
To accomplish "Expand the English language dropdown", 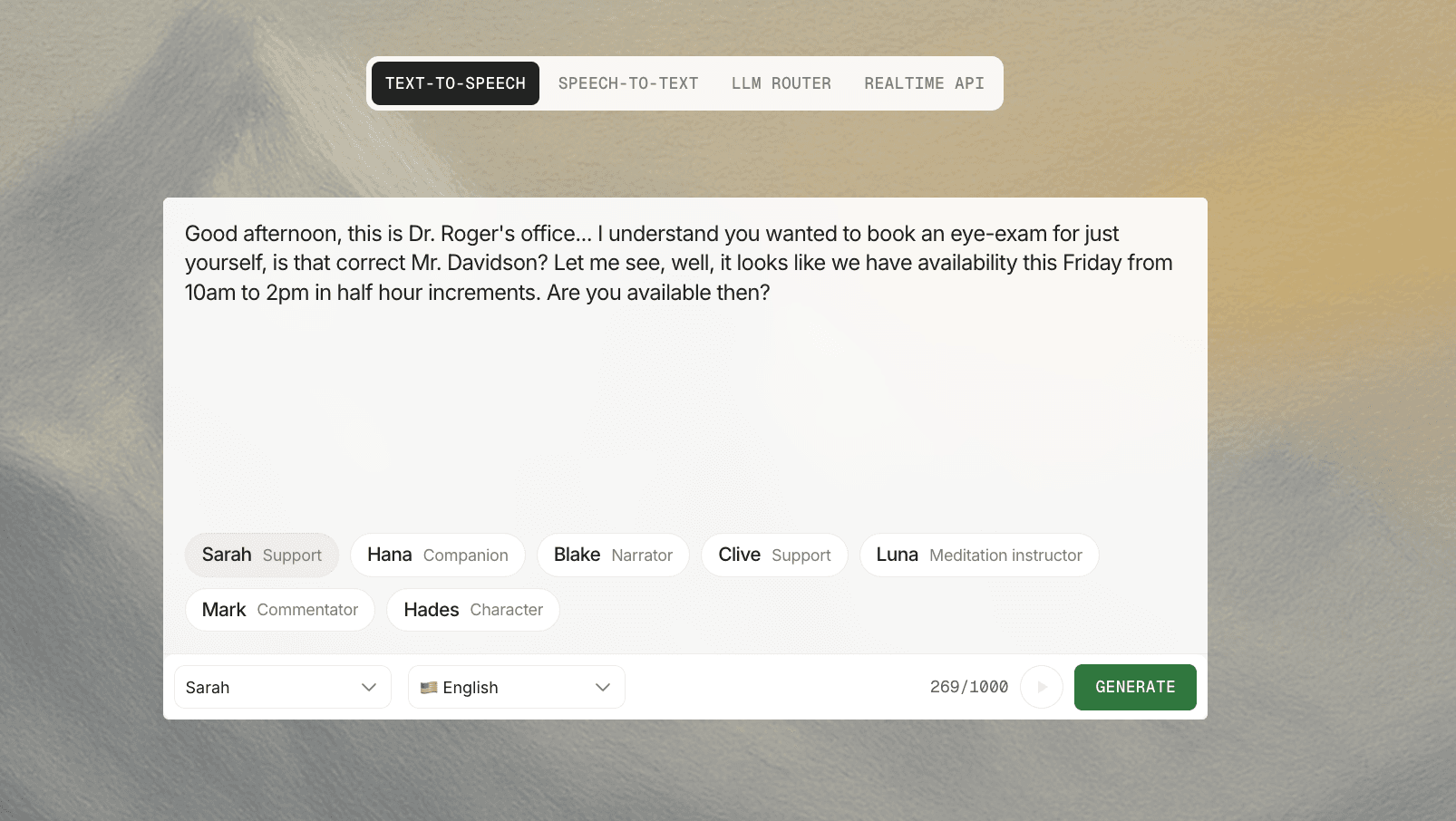I will click(517, 687).
